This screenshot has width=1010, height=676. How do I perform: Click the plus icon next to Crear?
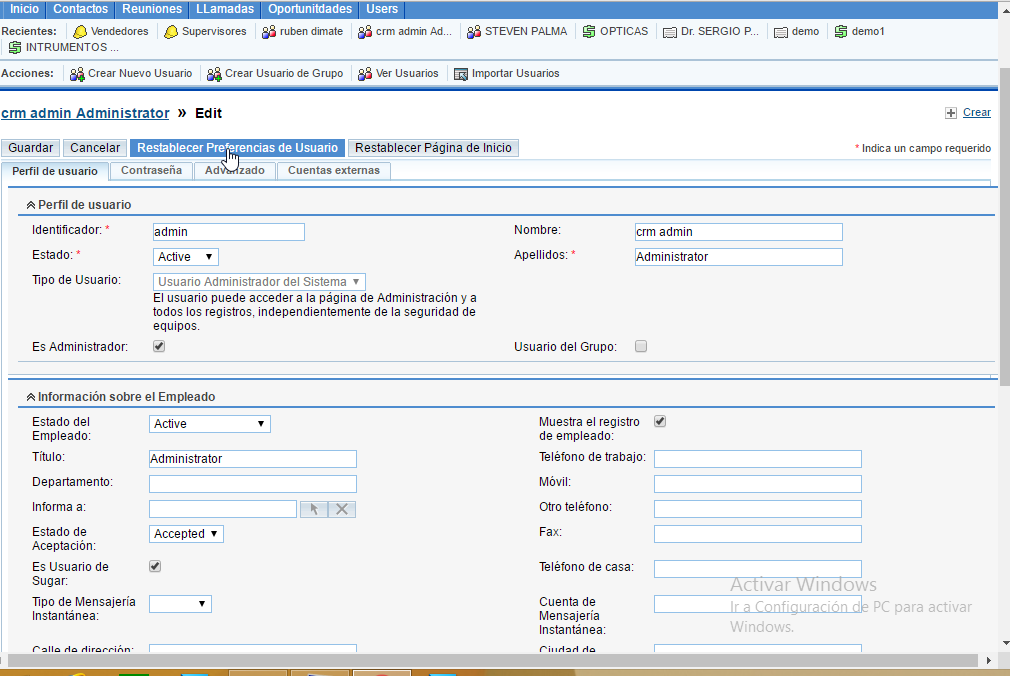tap(951, 113)
